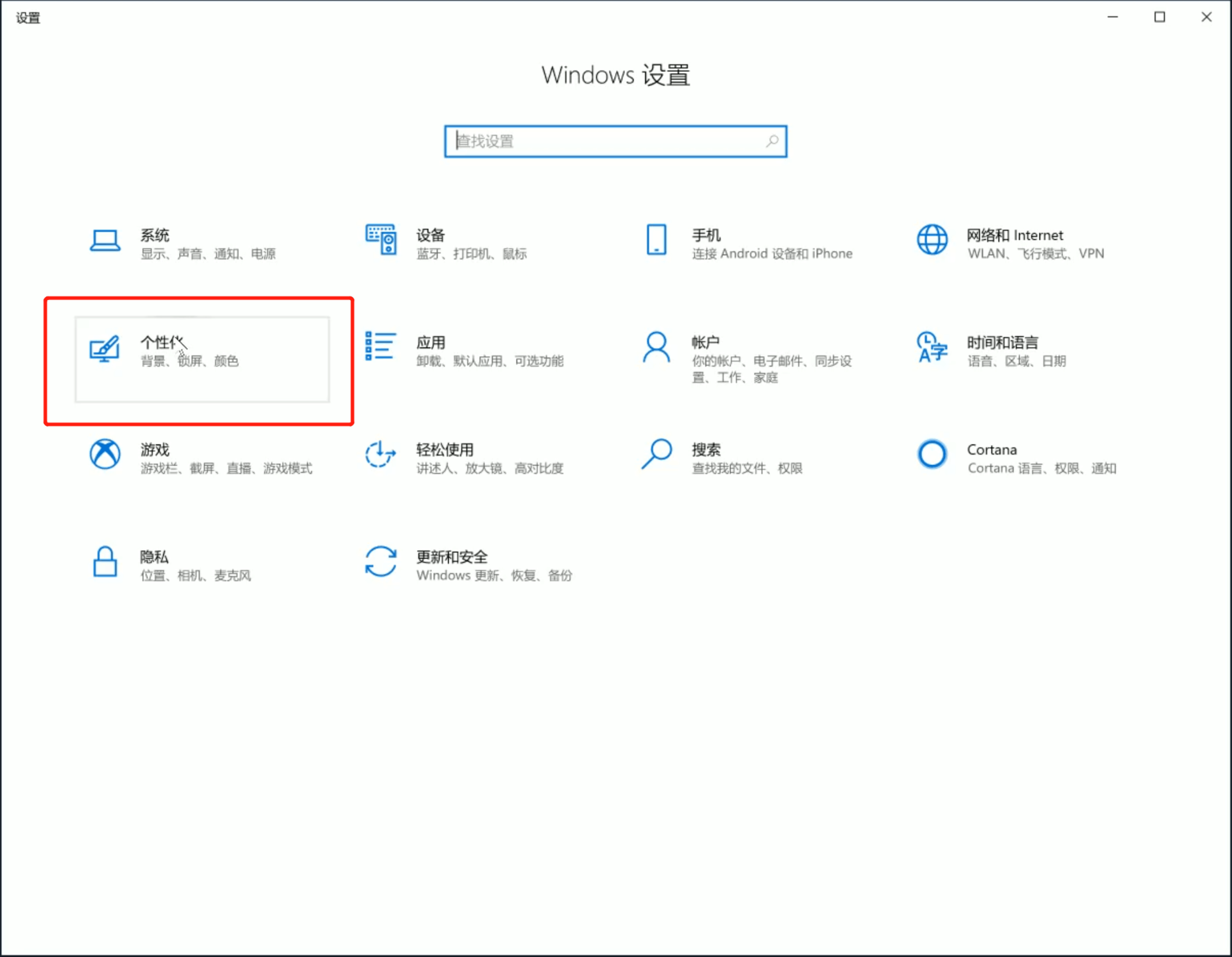Open the 时间和语言 clock-letter icon
Image resolution: width=1232 pixels, height=957 pixels.
932,346
